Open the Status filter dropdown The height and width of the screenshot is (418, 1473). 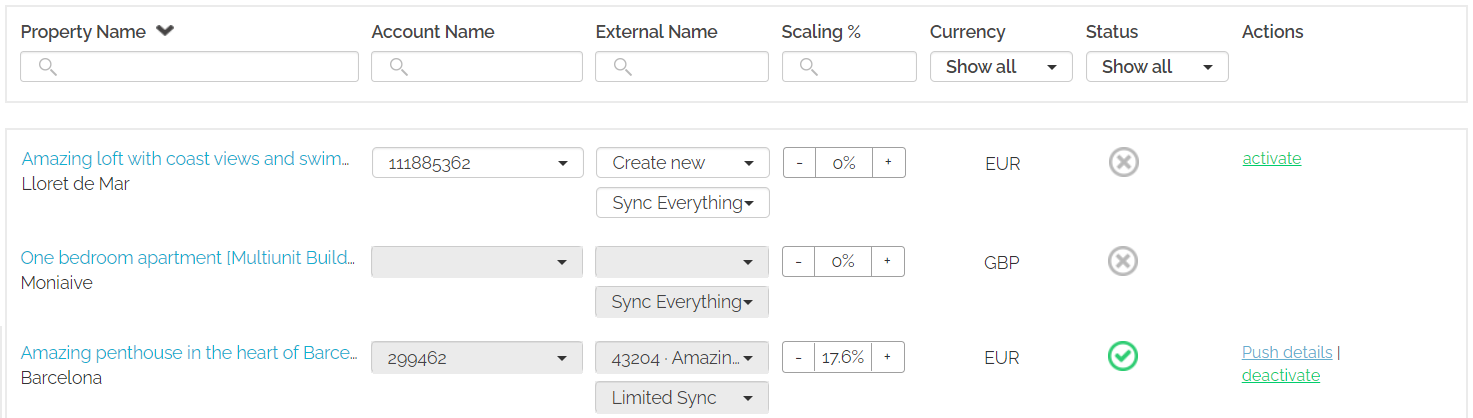[1156, 67]
